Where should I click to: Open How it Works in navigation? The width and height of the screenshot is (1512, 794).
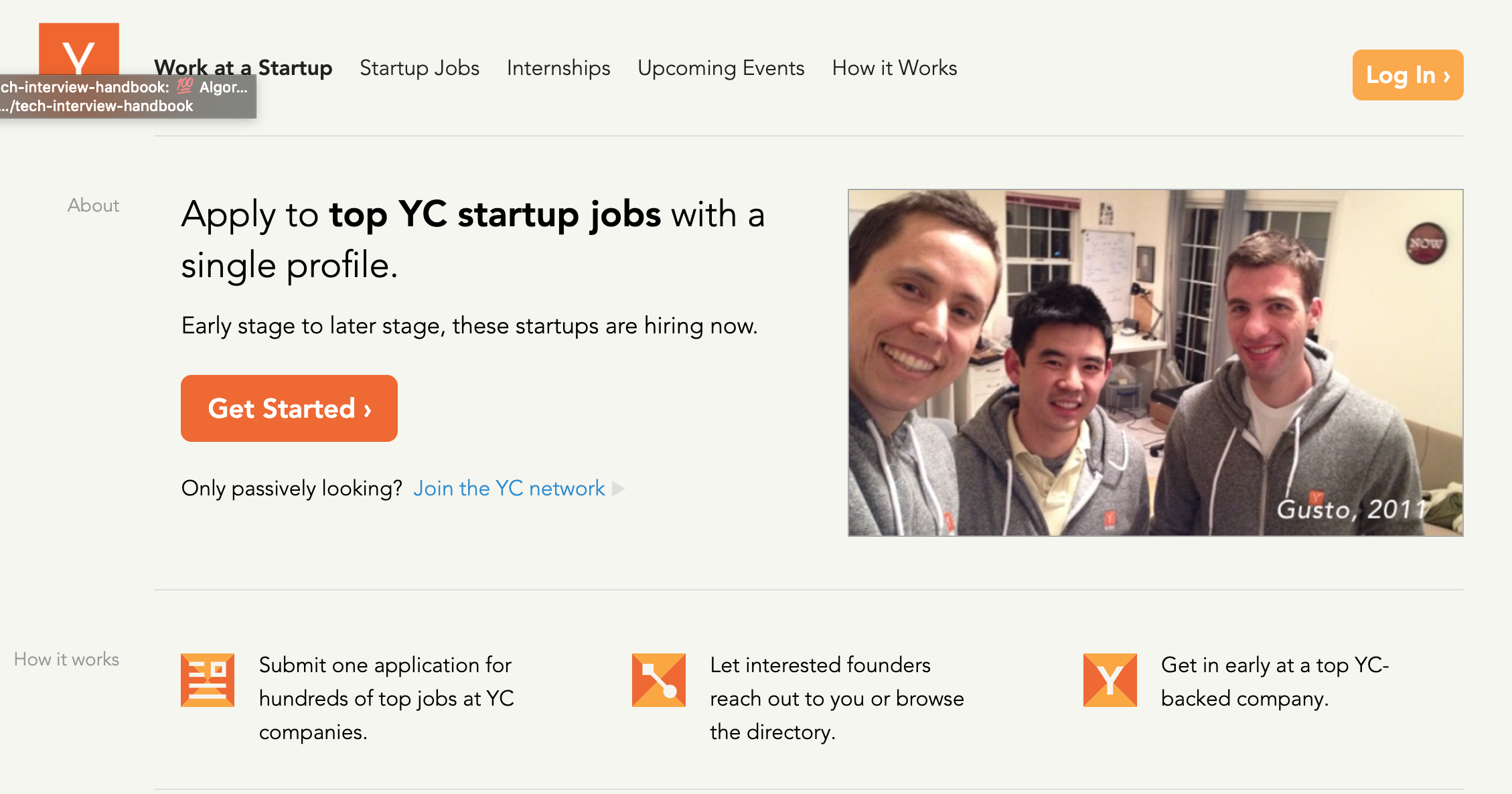point(894,68)
